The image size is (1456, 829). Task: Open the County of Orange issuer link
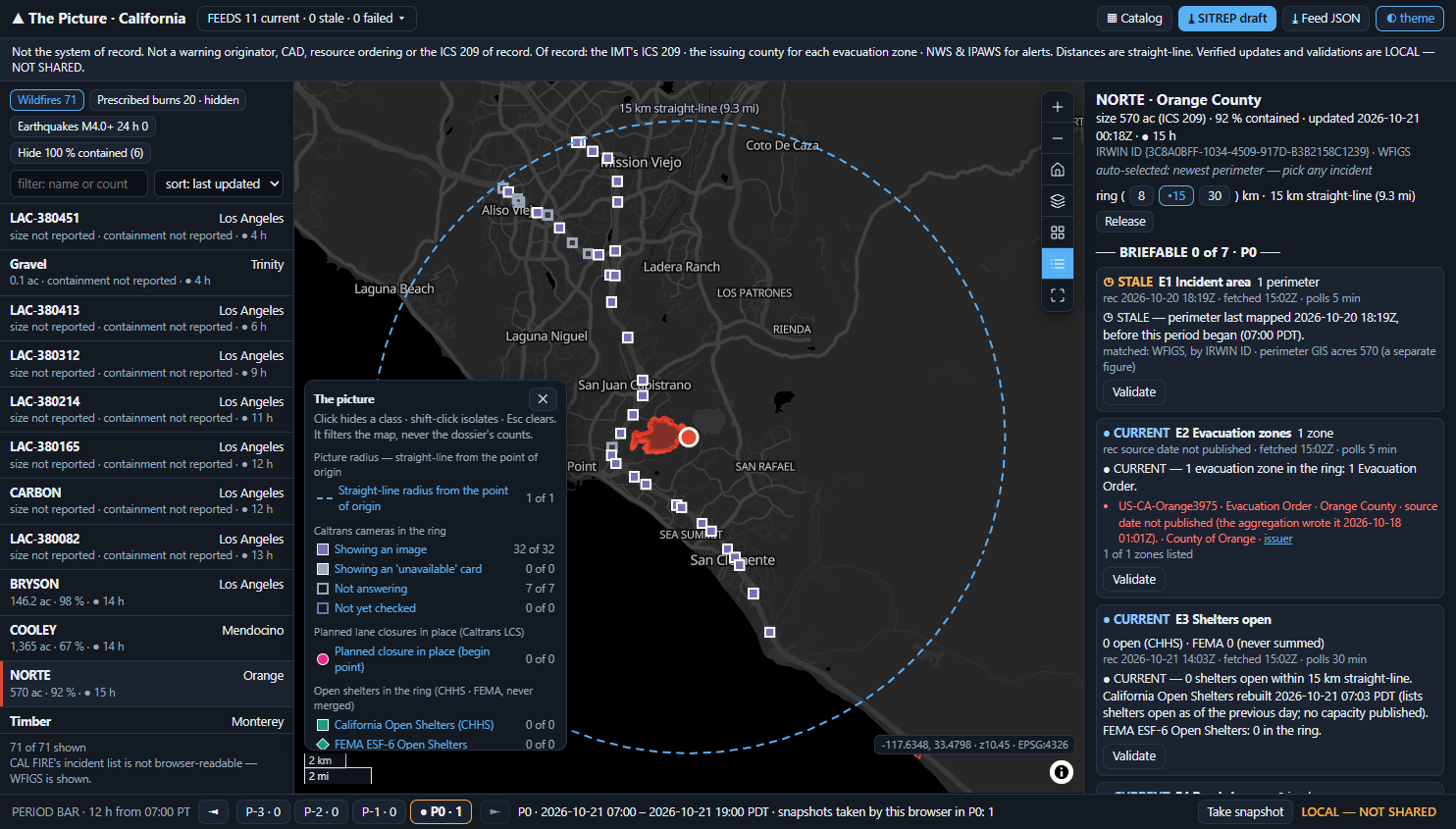[1277, 539]
